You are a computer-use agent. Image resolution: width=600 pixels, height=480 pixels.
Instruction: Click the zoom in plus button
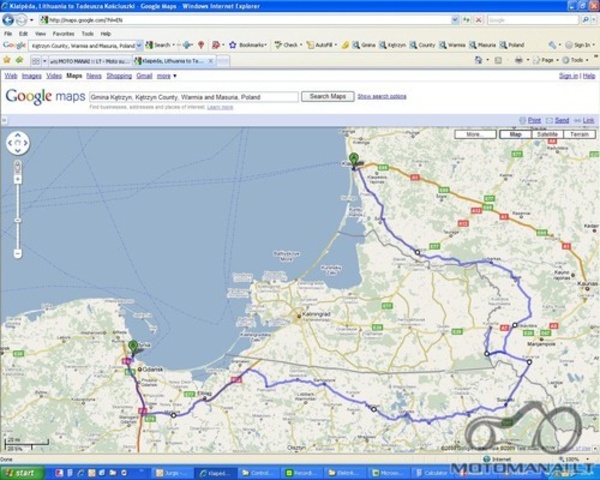pos(18,179)
